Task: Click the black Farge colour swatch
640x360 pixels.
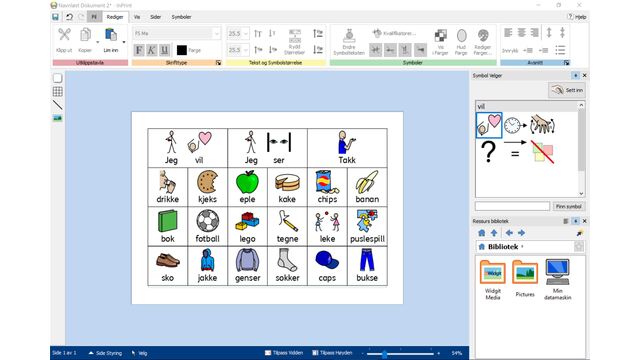Action: (182, 50)
